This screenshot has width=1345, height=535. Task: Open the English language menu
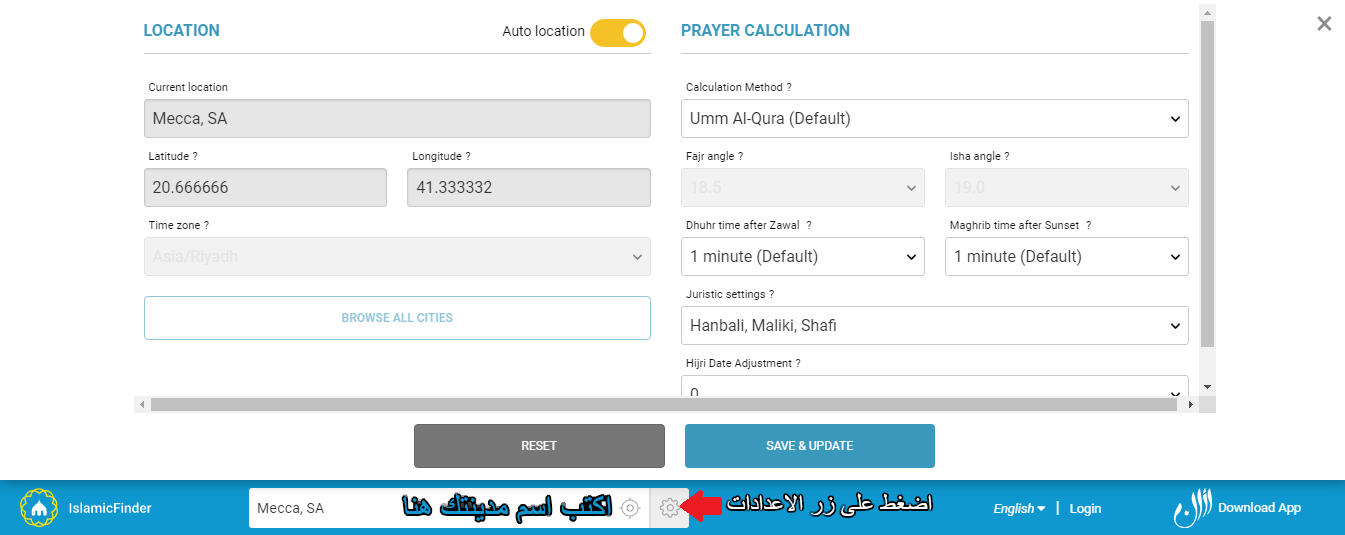click(x=1019, y=508)
